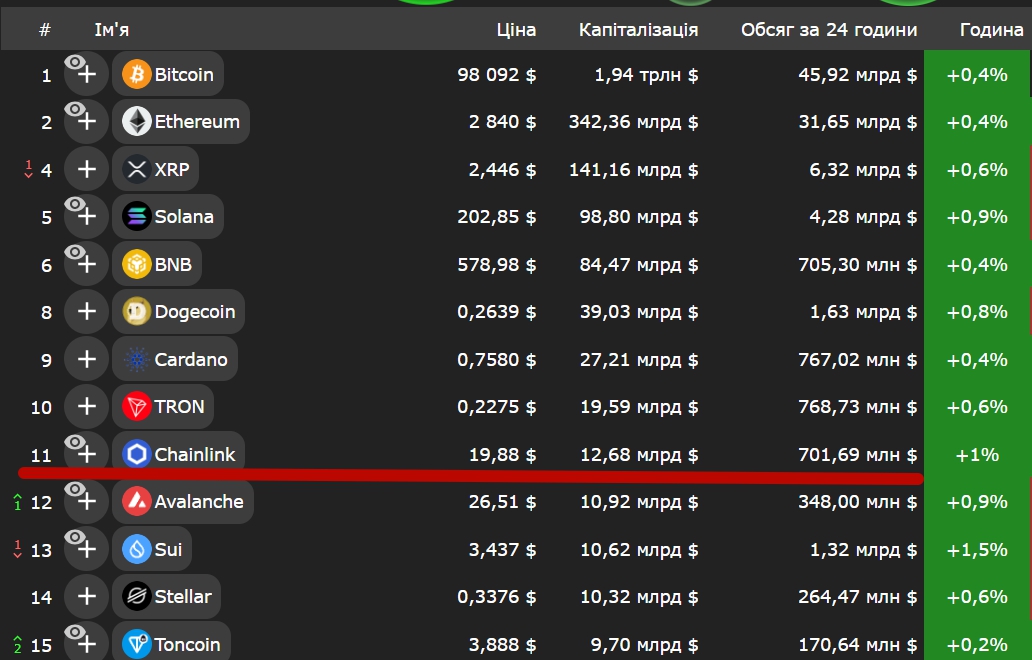Select the XRP coin chip
This screenshot has height=660, width=1032.
click(x=155, y=169)
